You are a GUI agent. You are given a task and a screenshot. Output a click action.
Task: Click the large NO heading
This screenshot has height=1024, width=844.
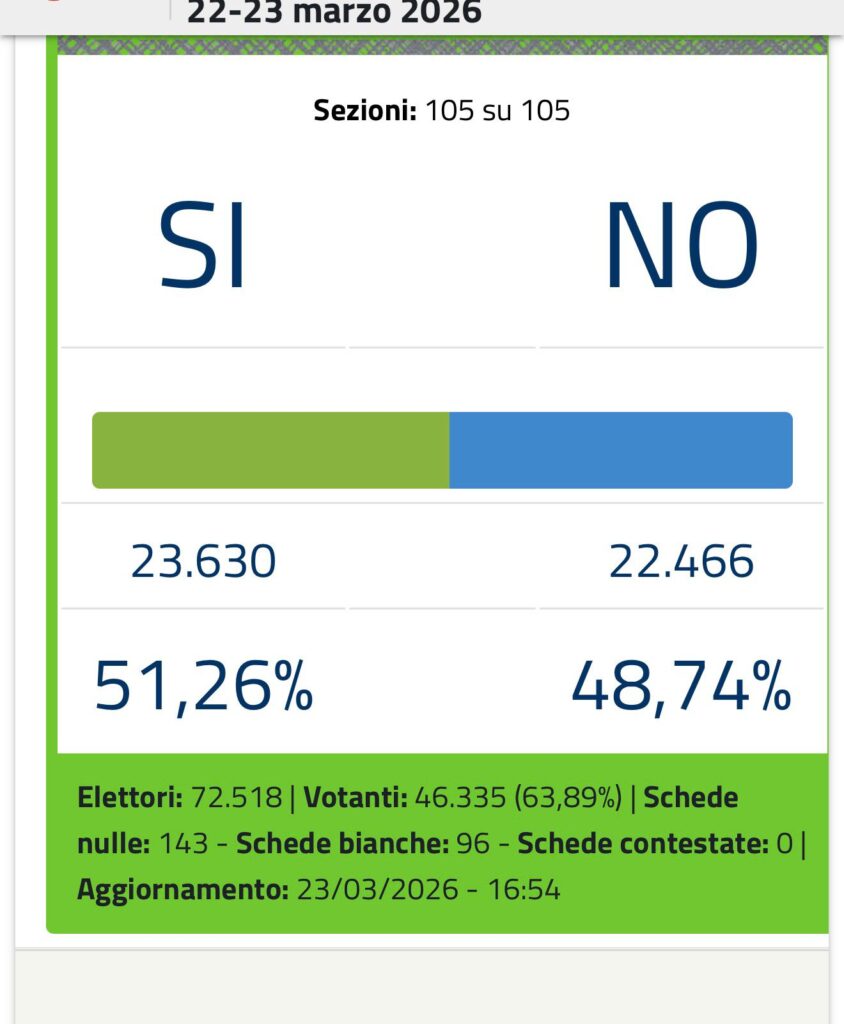coord(681,246)
